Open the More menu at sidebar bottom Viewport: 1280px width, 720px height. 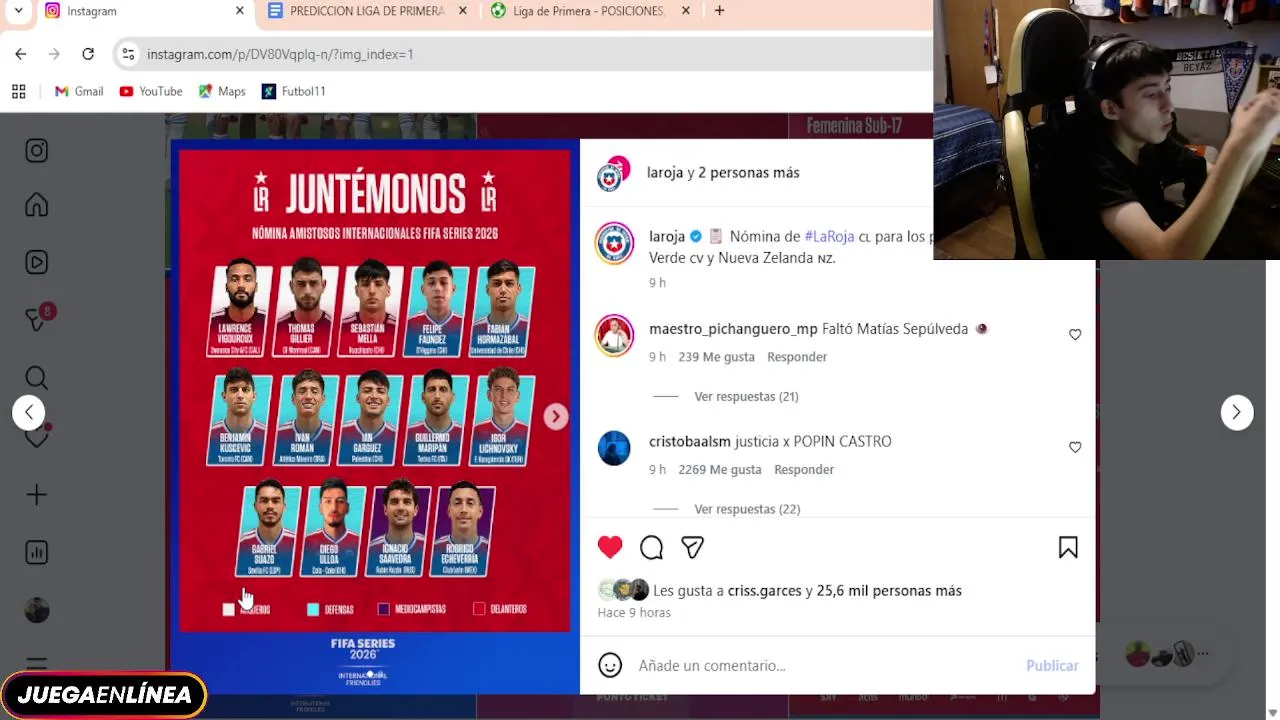tap(37, 665)
